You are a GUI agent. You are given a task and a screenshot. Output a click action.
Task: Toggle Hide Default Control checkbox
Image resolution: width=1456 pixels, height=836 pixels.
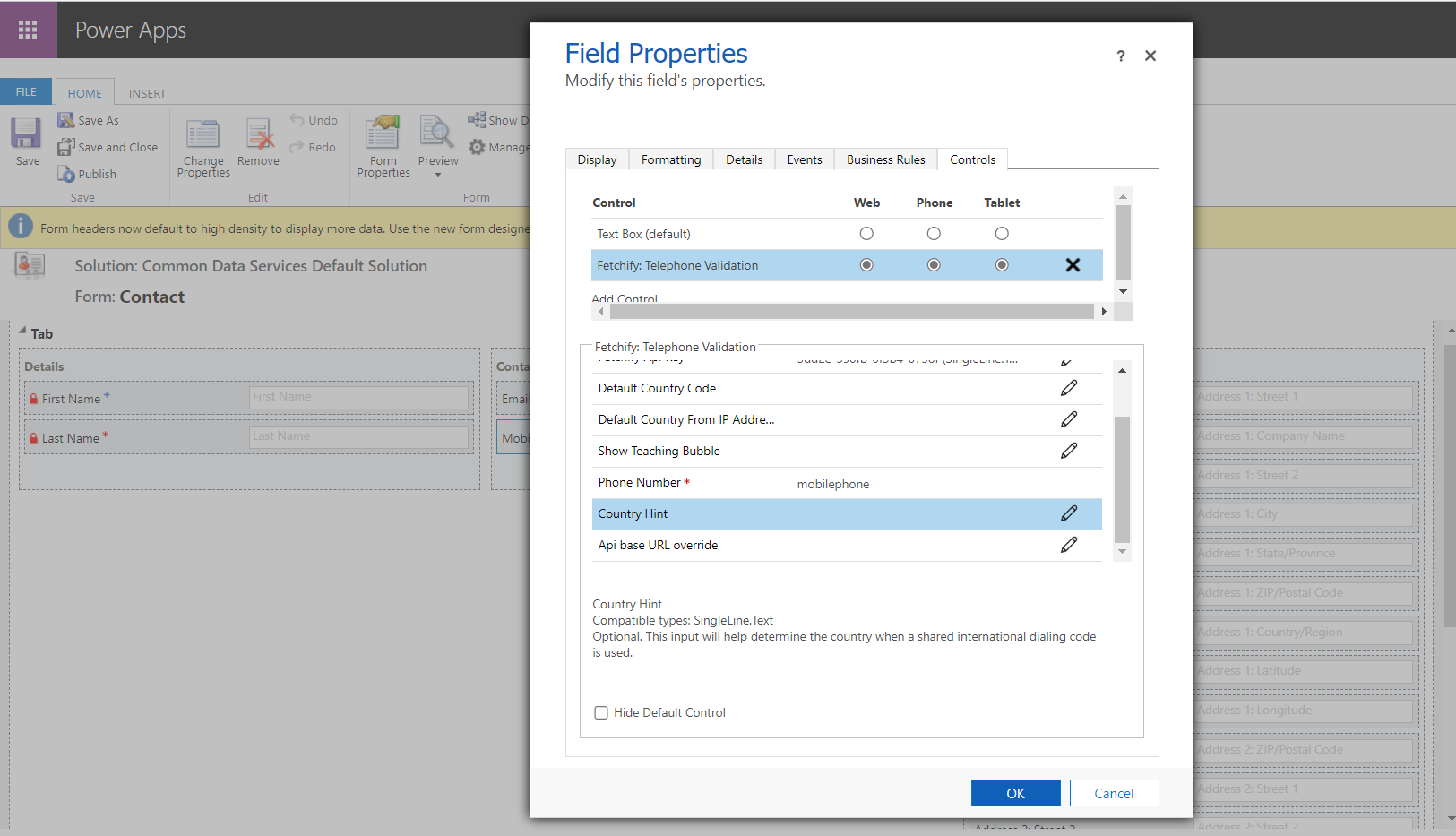[601, 713]
